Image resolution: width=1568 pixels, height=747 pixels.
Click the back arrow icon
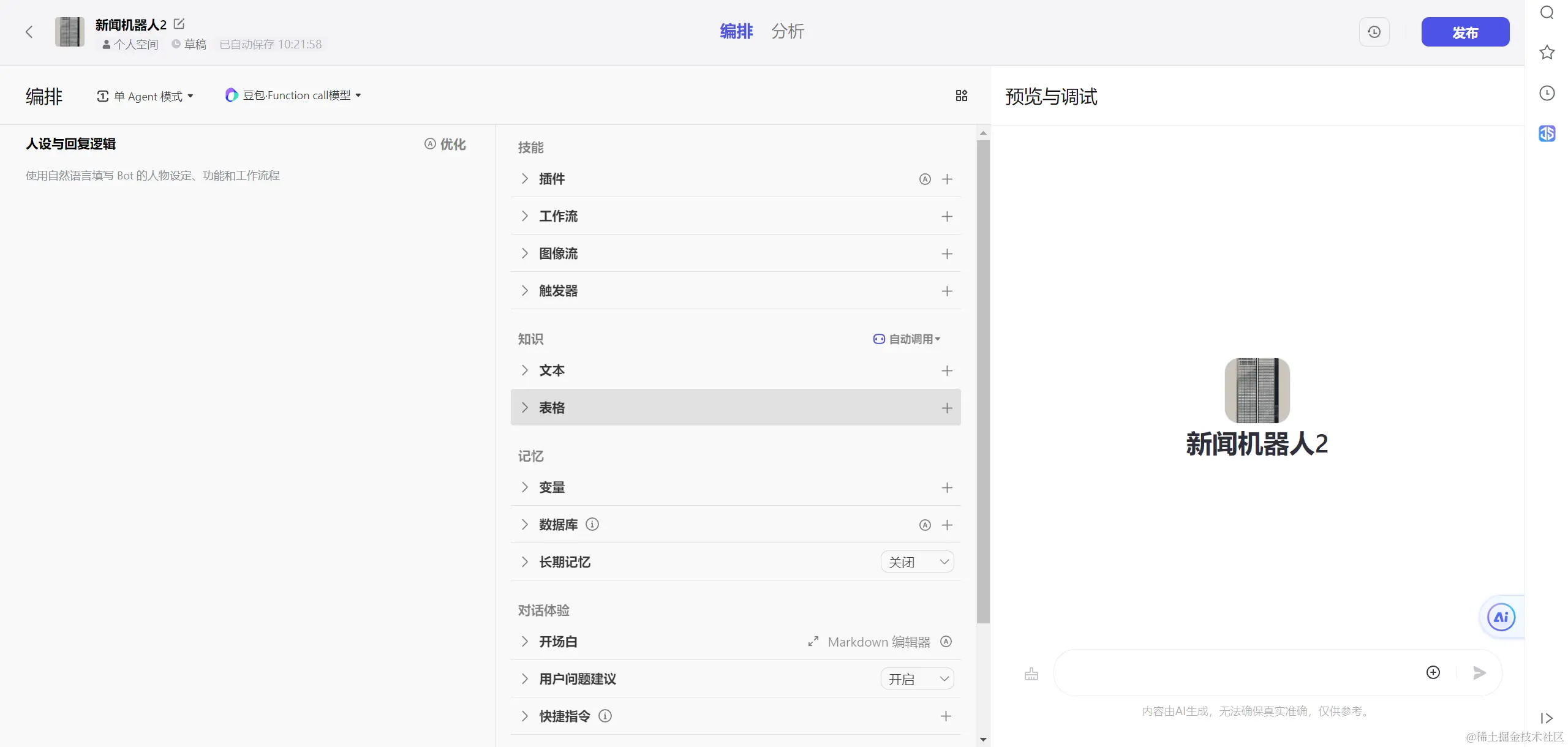(29, 32)
